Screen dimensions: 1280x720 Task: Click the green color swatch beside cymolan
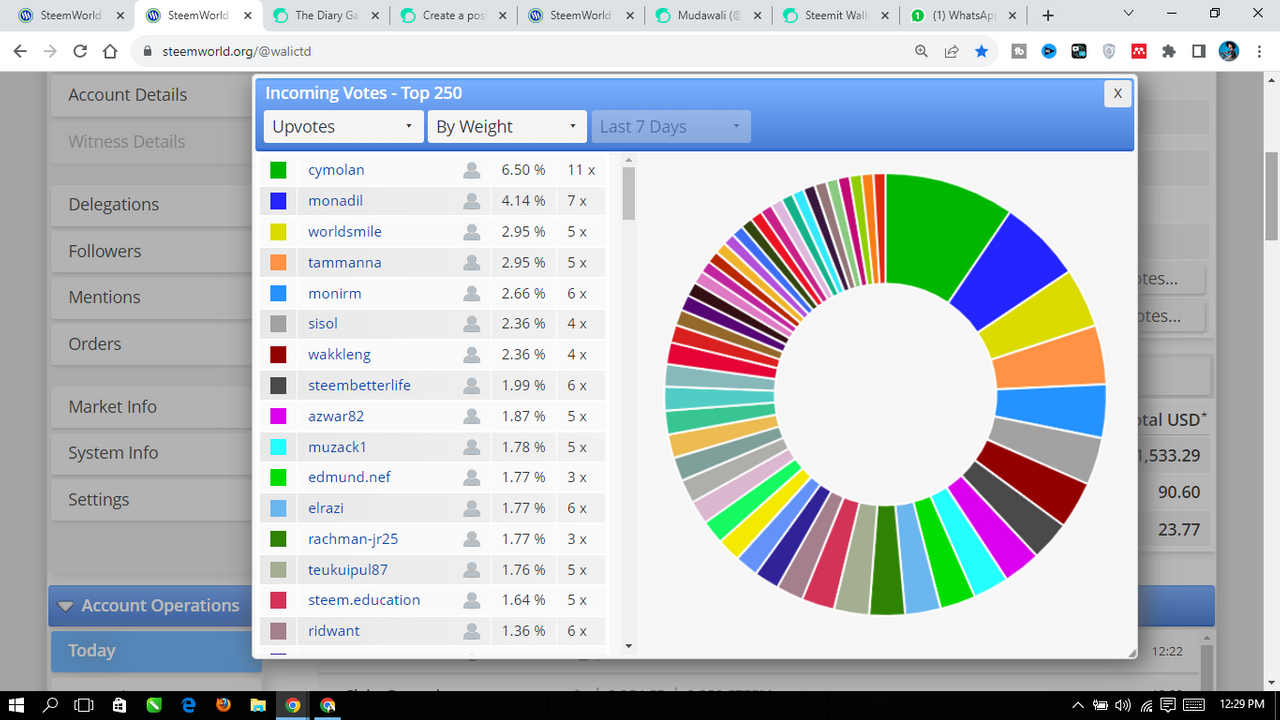tap(278, 170)
